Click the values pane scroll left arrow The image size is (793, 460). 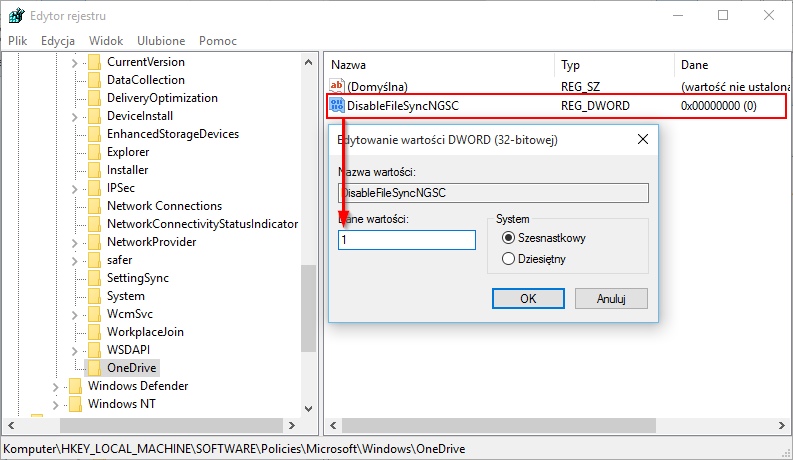click(333, 425)
